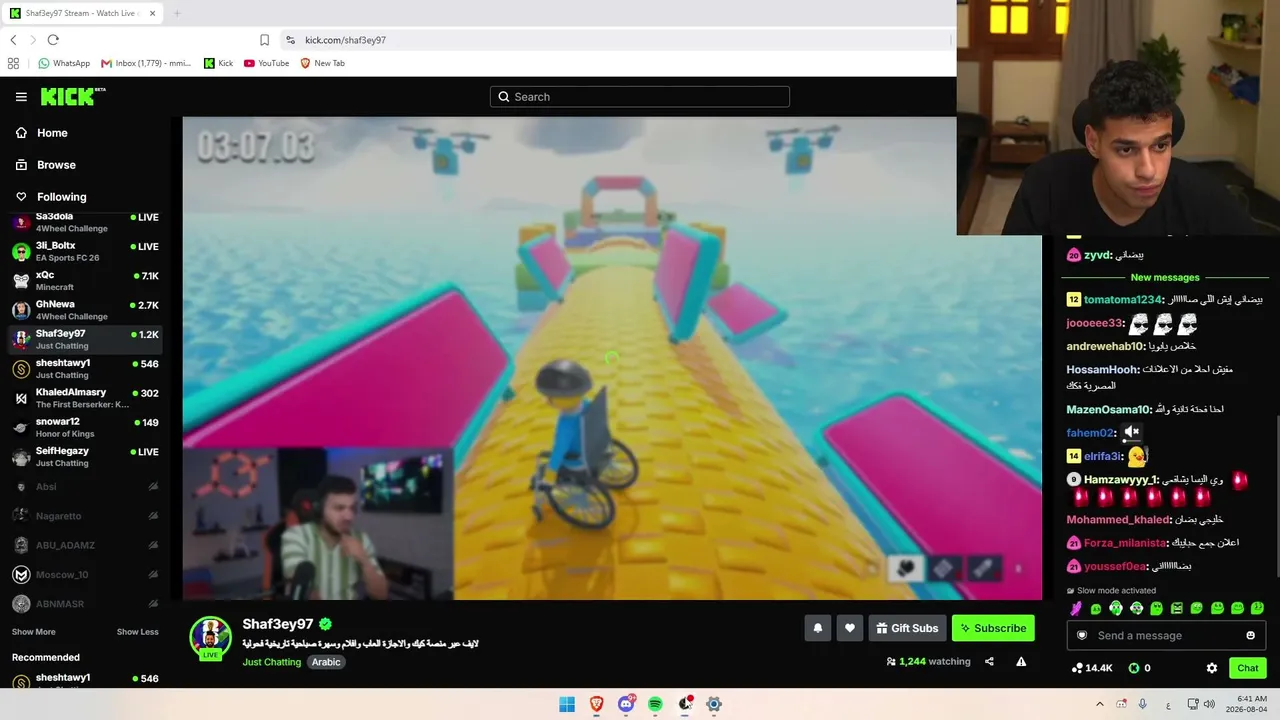View the 14.4K channel points balance
The width and height of the screenshot is (1280, 720).
[1092, 668]
